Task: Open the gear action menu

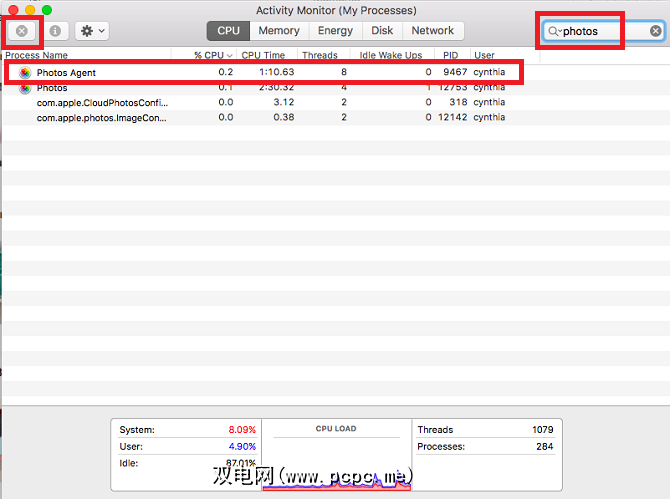Action: click(92, 31)
